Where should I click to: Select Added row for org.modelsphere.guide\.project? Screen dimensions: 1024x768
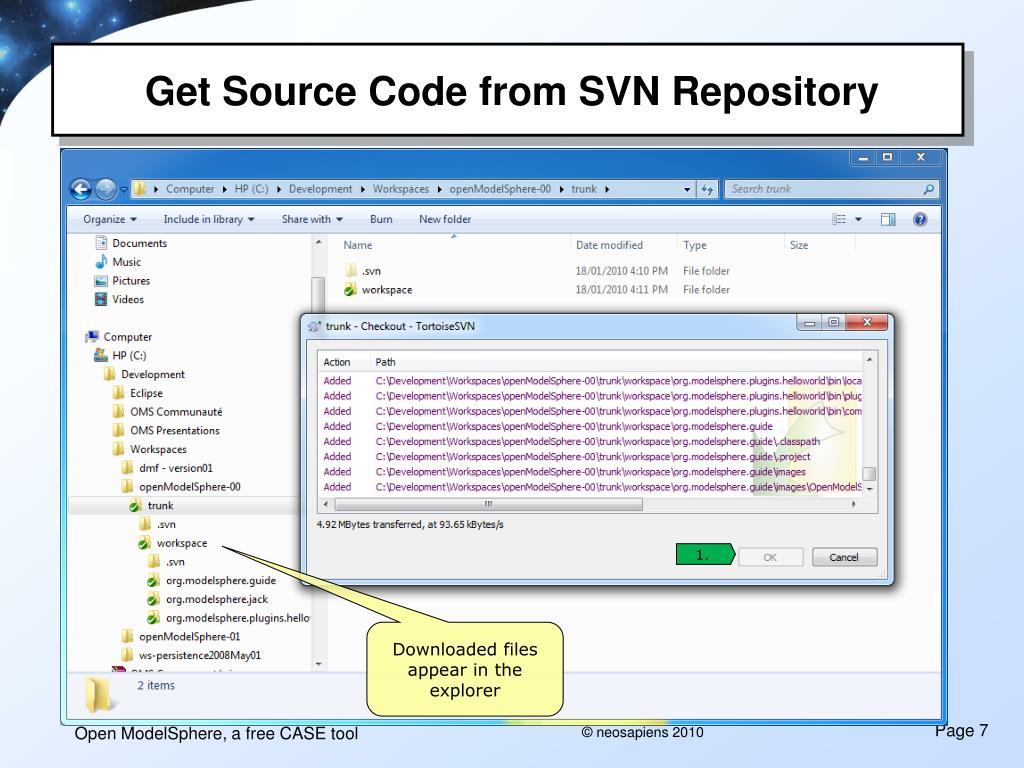point(590,456)
